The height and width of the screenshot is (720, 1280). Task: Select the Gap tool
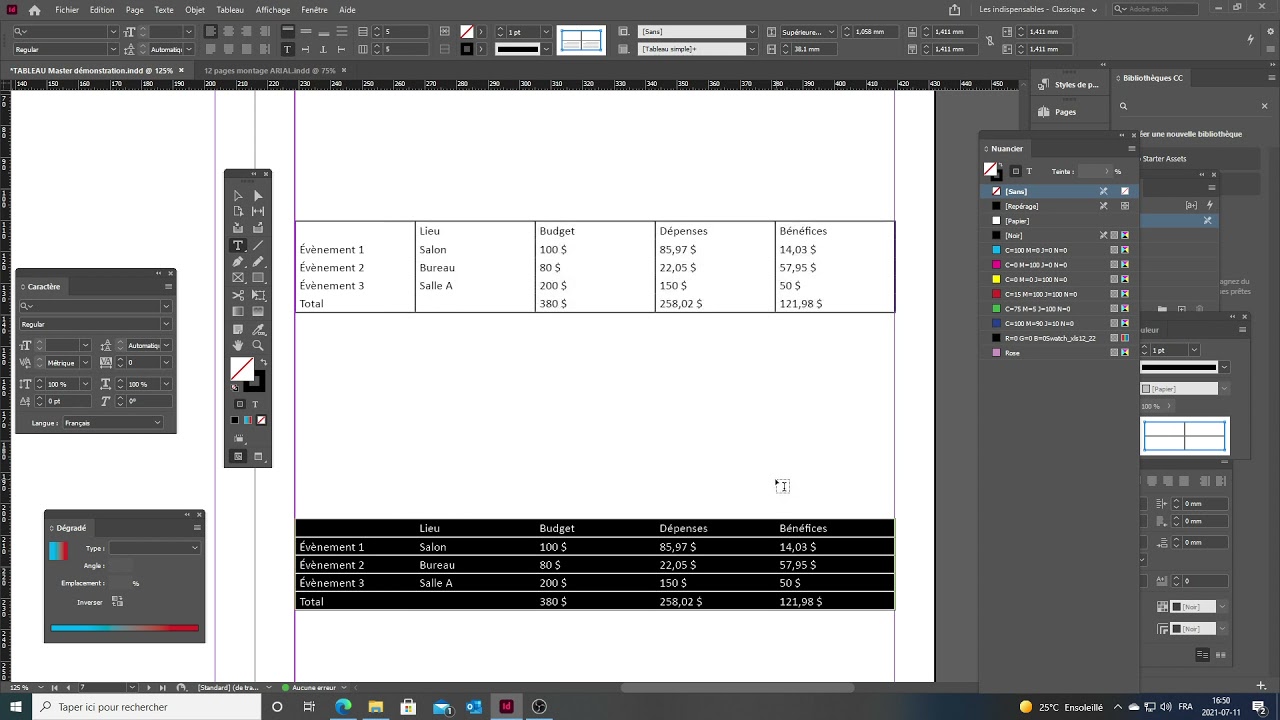coord(258,211)
